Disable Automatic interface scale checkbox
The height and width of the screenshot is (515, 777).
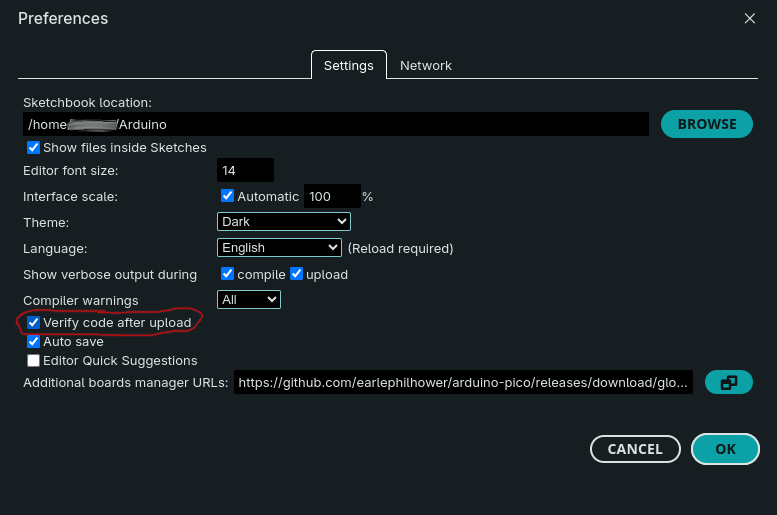pos(228,196)
